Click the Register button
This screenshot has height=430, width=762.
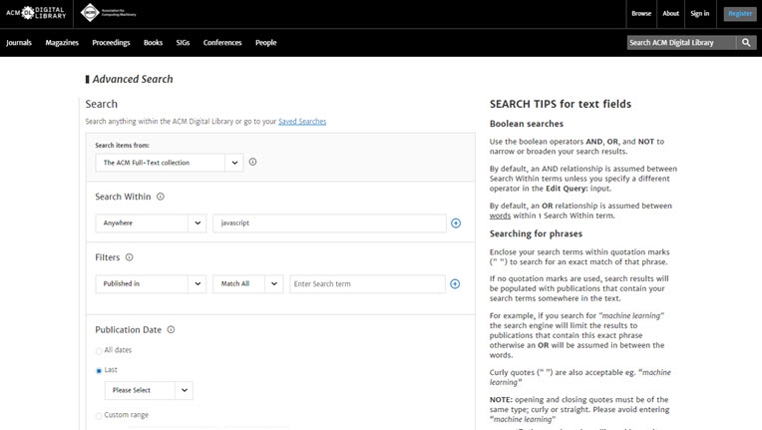click(x=740, y=14)
